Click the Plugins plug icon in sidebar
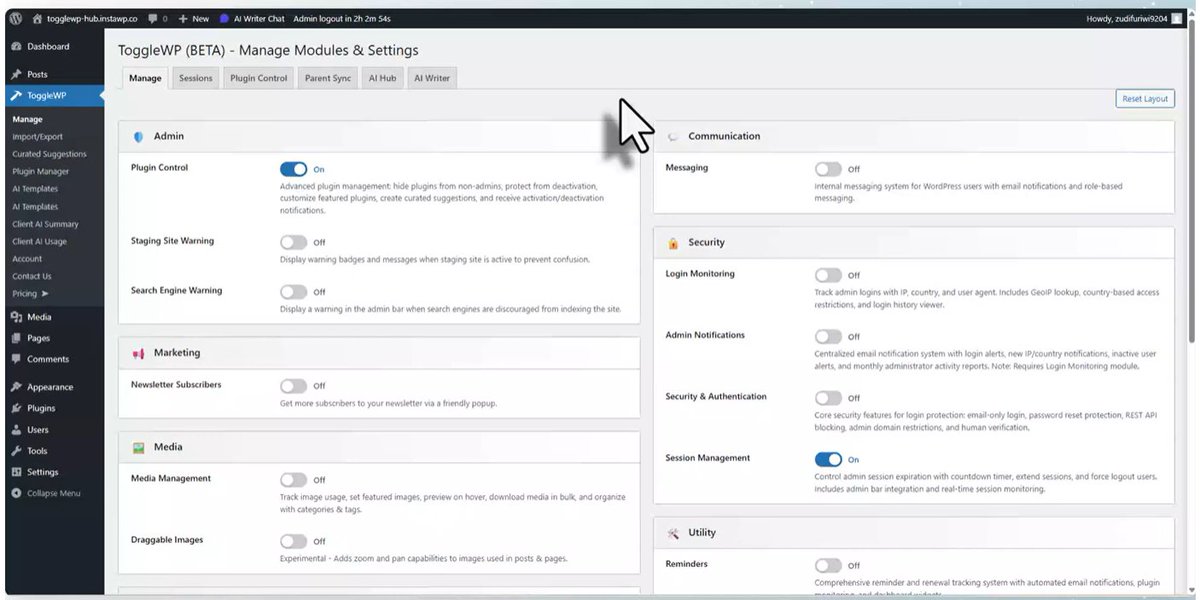This screenshot has width=1200, height=600. pyautogui.click(x=17, y=408)
